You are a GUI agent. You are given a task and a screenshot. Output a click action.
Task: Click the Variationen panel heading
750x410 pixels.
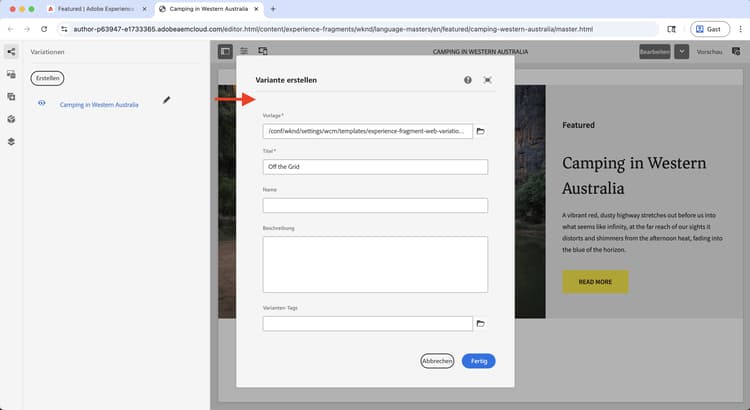(x=47, y=52)
